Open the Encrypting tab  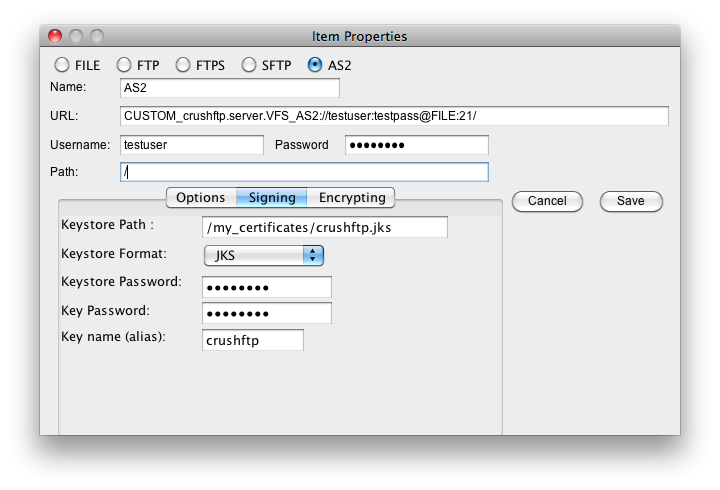[x=351, y=197]
